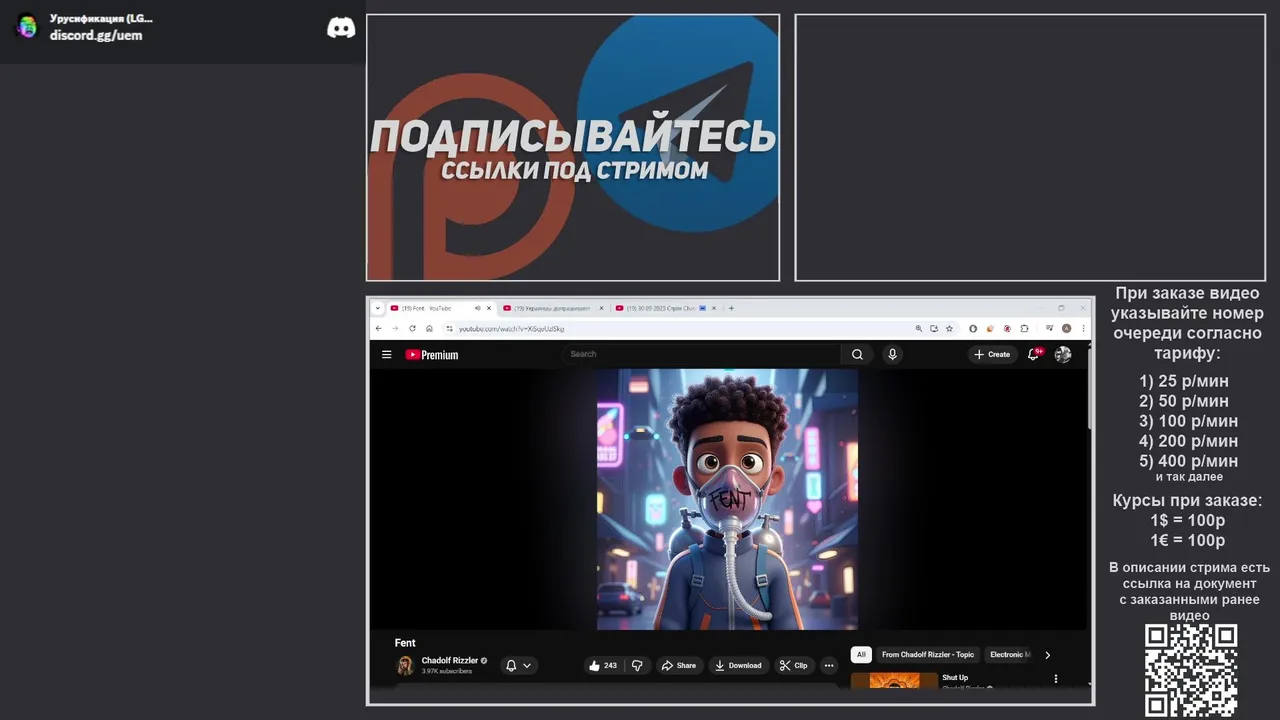The height and width of the screenshot is (720, 1280).
Task: Click the 1$ = 100р rate text
Action: point(1187,520)
